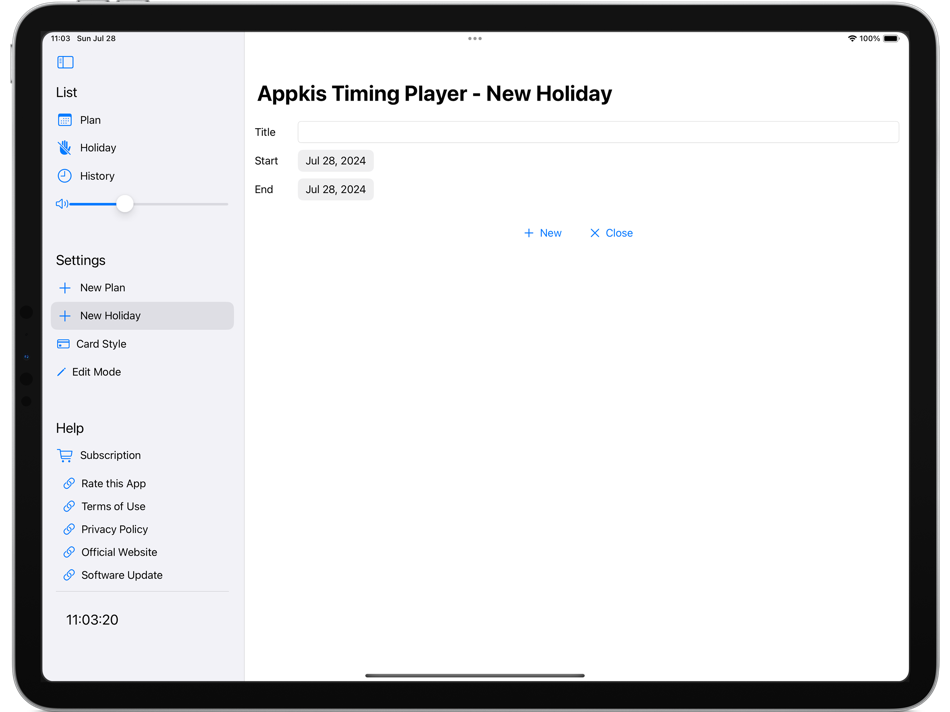This screenshot has height=712, width=950.
Task: Click the 11:03:20 clock display
Action: tap(92, 620)
